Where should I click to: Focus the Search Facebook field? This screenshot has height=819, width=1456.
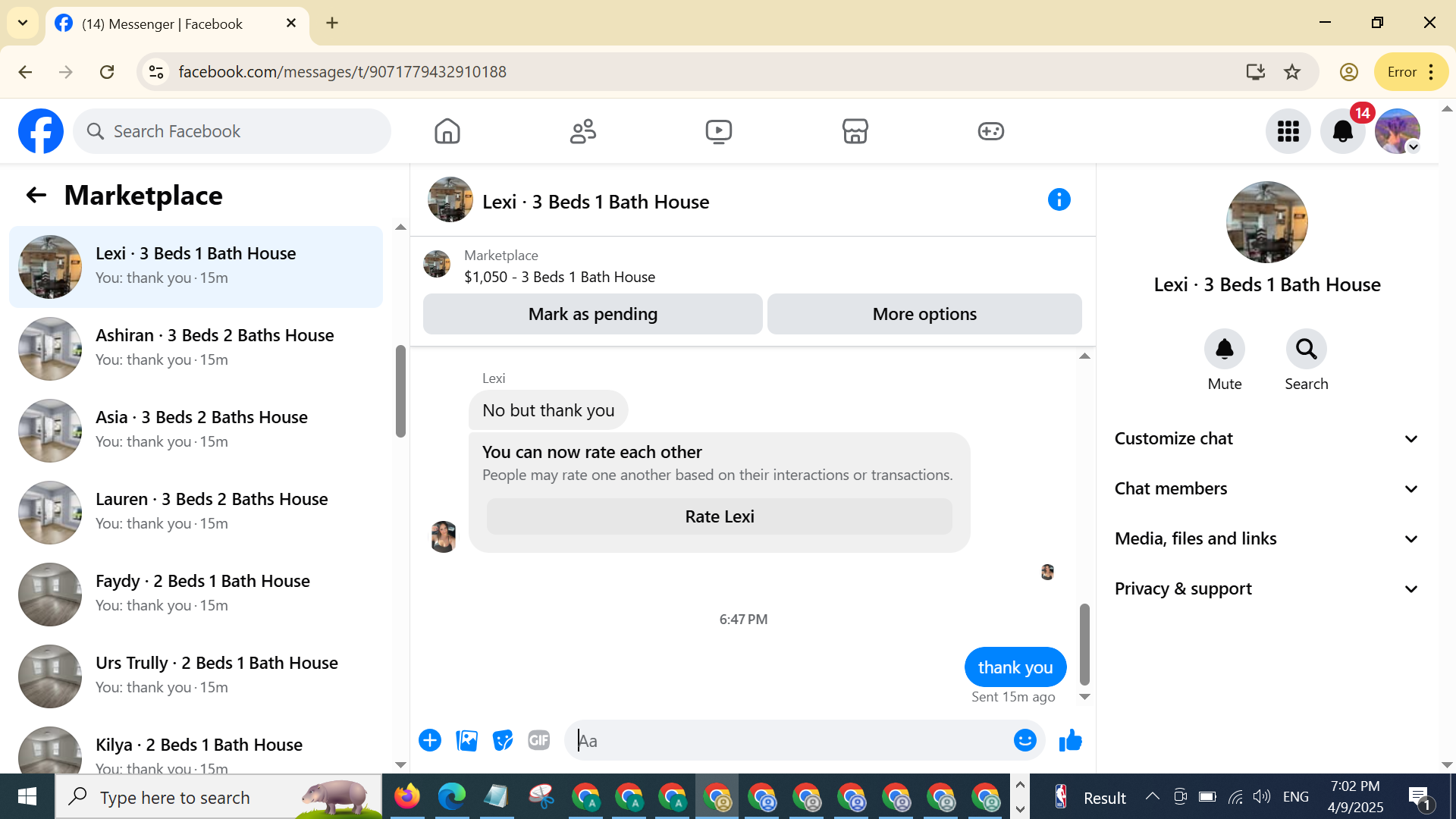coord(232,131)
